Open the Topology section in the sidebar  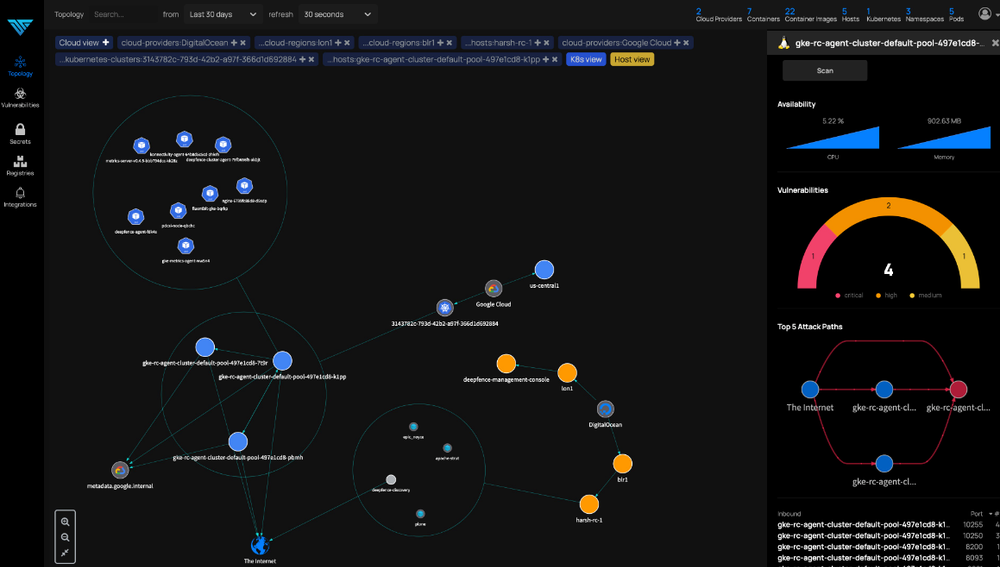coord(20,66)
